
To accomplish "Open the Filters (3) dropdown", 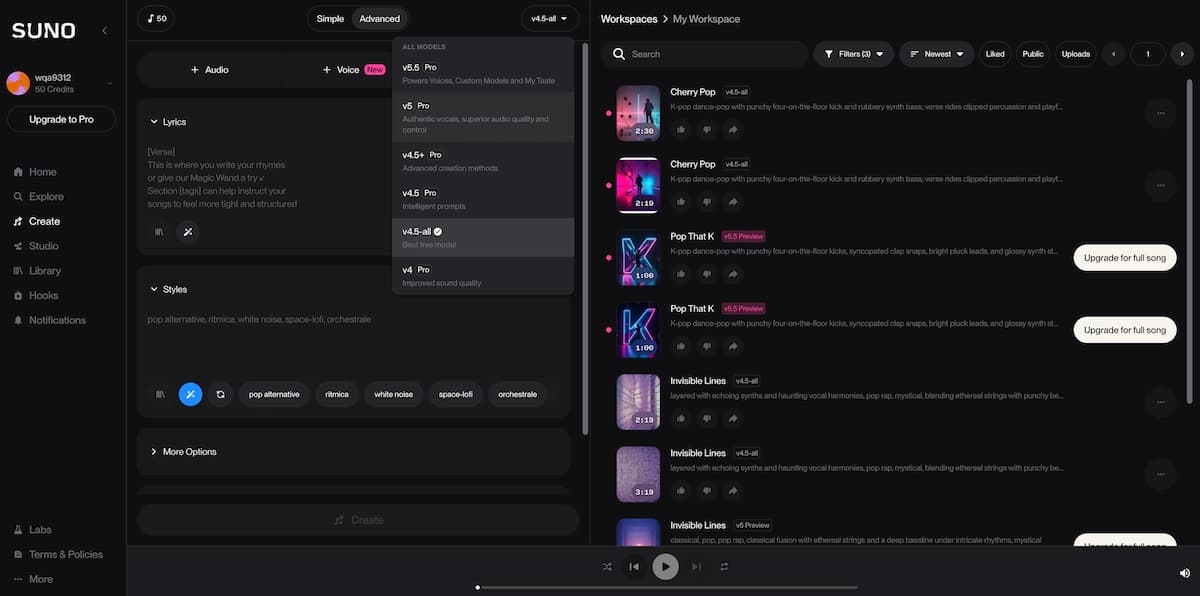I will (853, 54).
